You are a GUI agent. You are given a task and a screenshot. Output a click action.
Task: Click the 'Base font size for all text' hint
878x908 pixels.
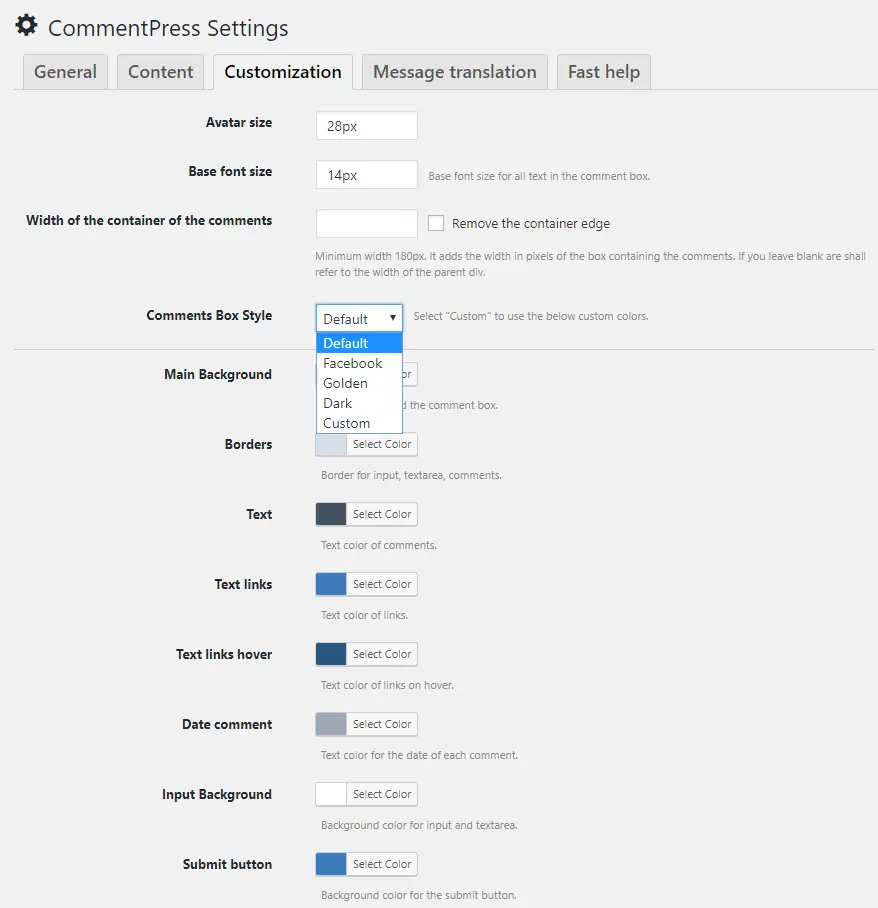click(x=539, y=176)
